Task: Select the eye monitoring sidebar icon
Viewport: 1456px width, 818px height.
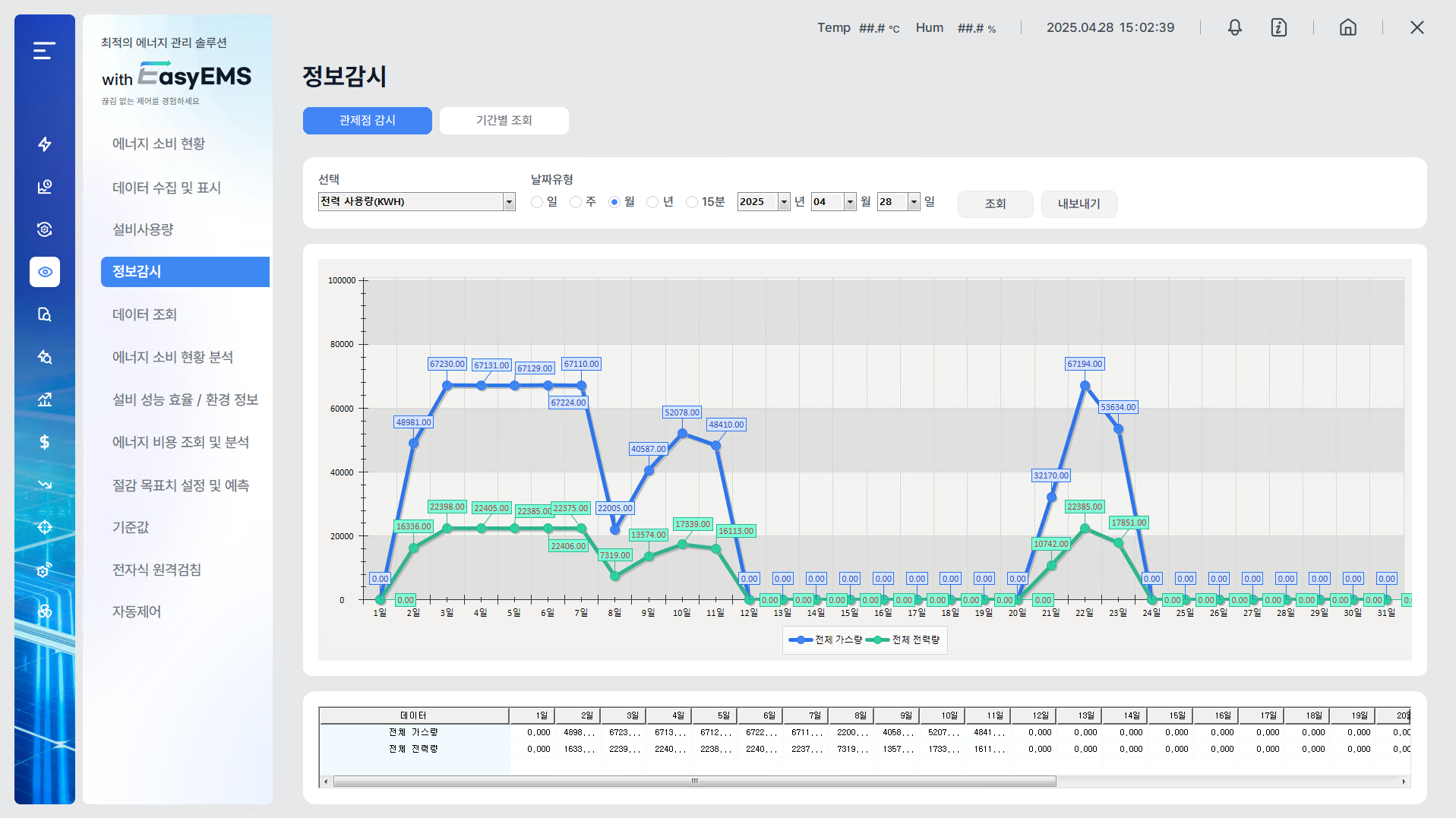Action: [x=45, y=272]
